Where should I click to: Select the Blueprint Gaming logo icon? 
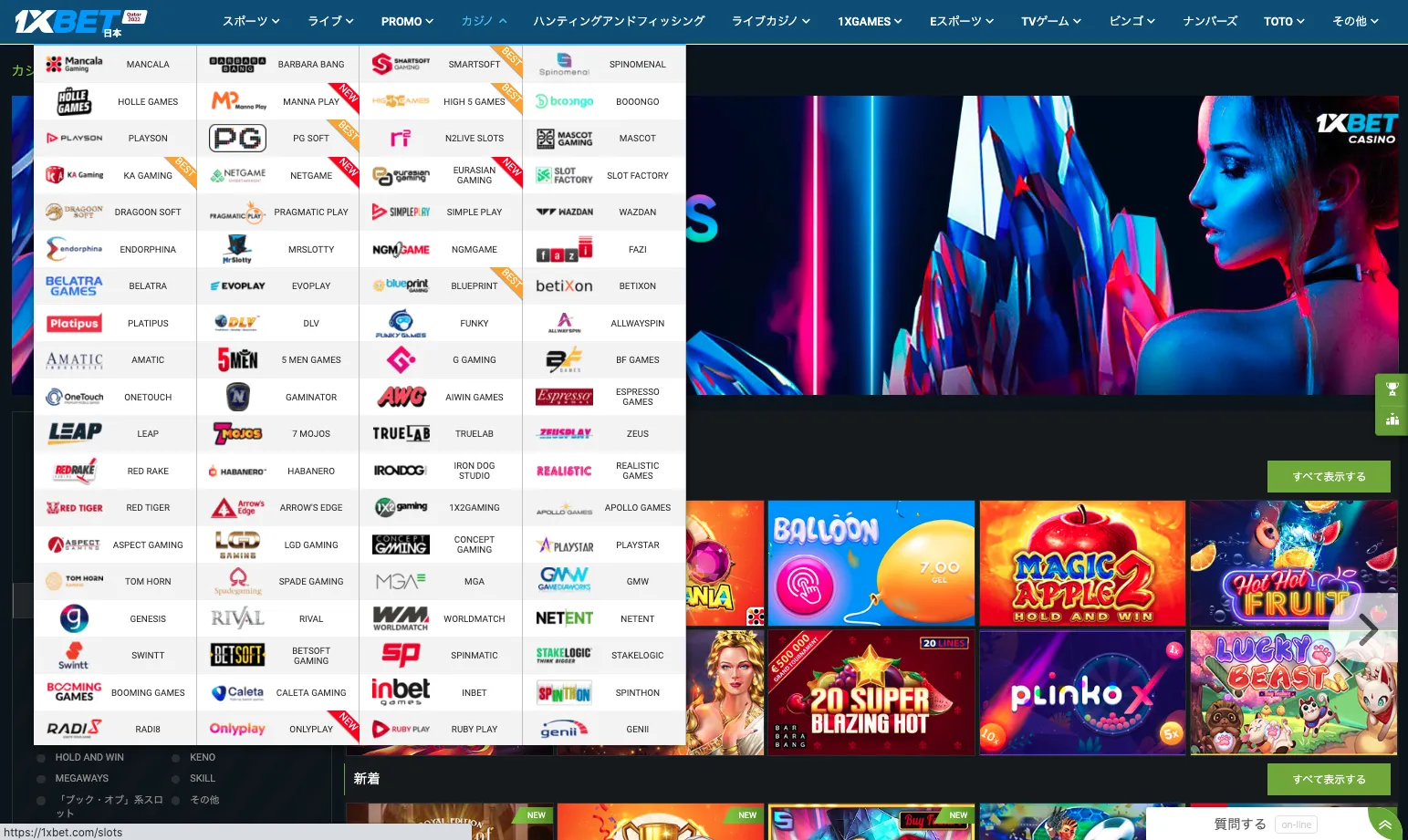(x=401, y=285)
